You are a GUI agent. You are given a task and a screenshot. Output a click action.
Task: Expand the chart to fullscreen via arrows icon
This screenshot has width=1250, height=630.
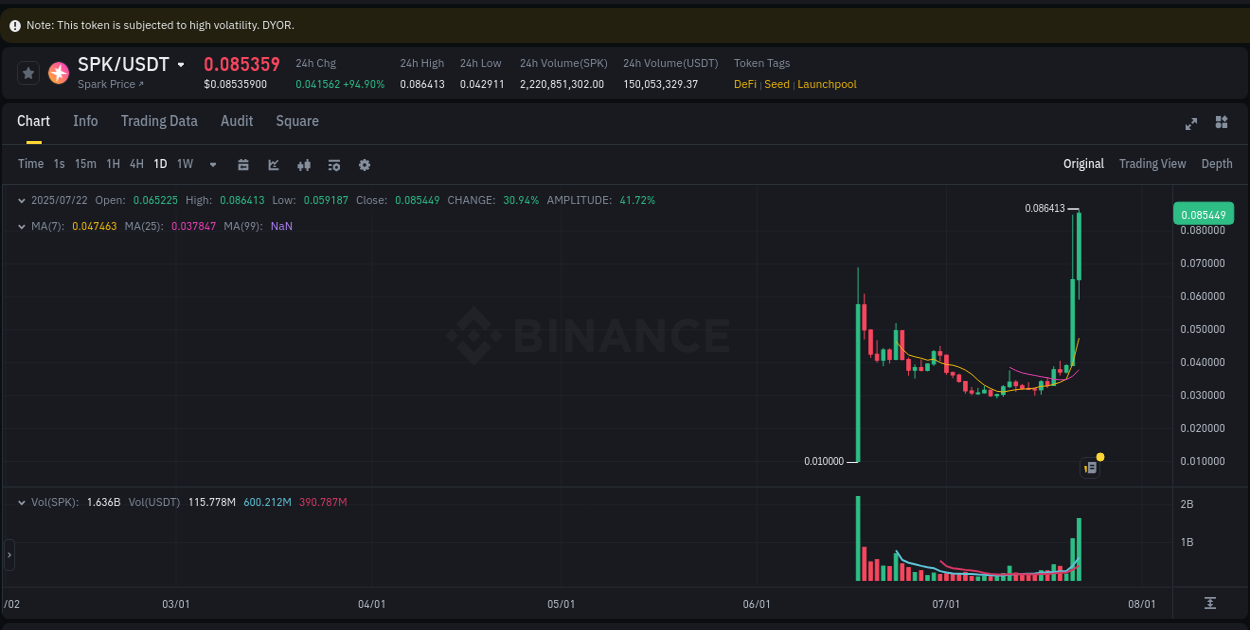[1190, 124]
